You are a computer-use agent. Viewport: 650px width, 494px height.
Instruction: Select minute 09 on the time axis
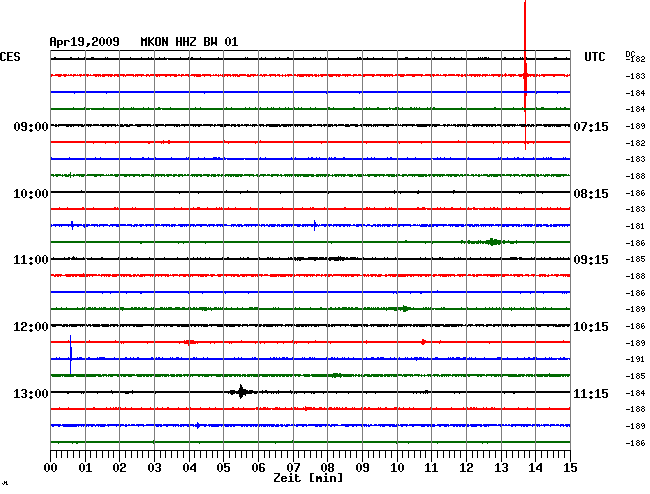pyautogui.click(x=362, y=468)
